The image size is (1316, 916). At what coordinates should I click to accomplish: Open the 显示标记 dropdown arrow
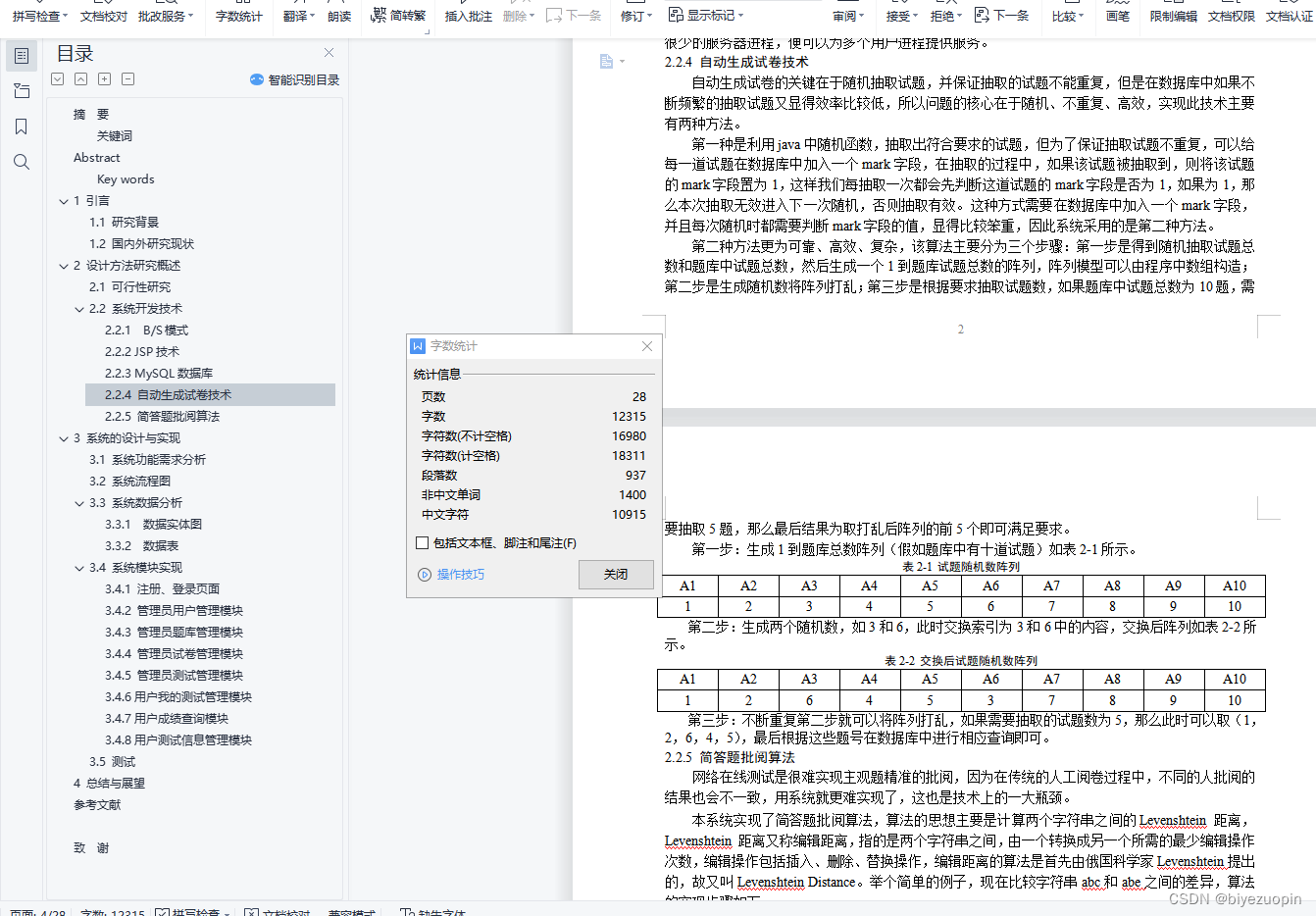tap(740, 16)
